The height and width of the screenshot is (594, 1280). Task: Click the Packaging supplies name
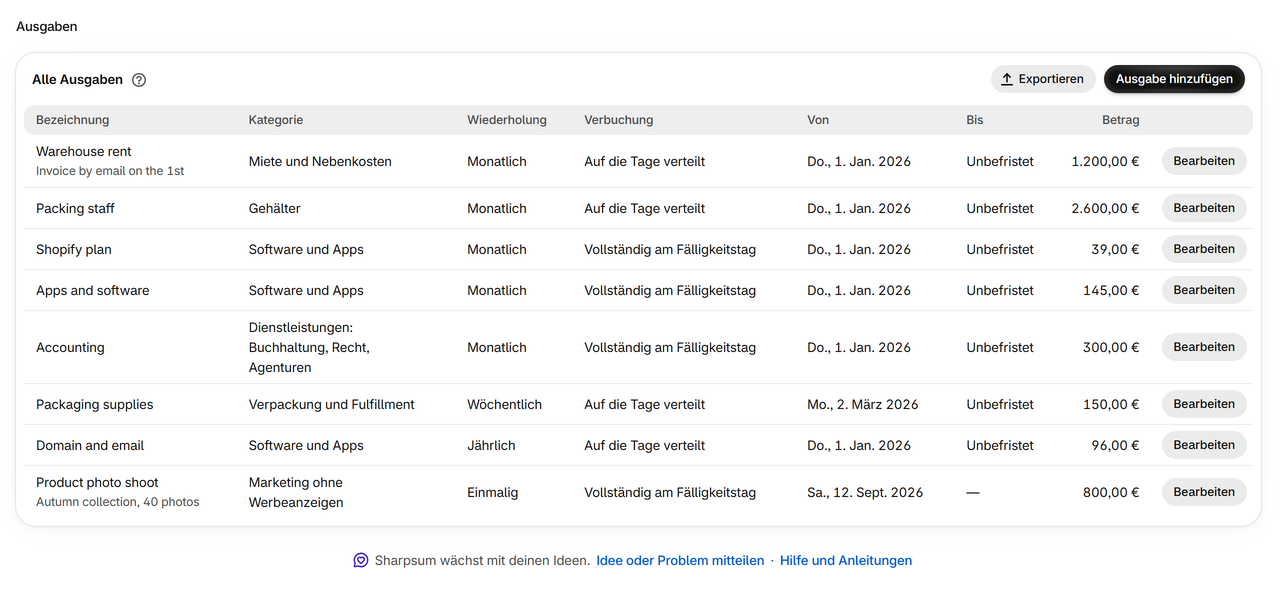pyautogui.click(x=95, y=405)
